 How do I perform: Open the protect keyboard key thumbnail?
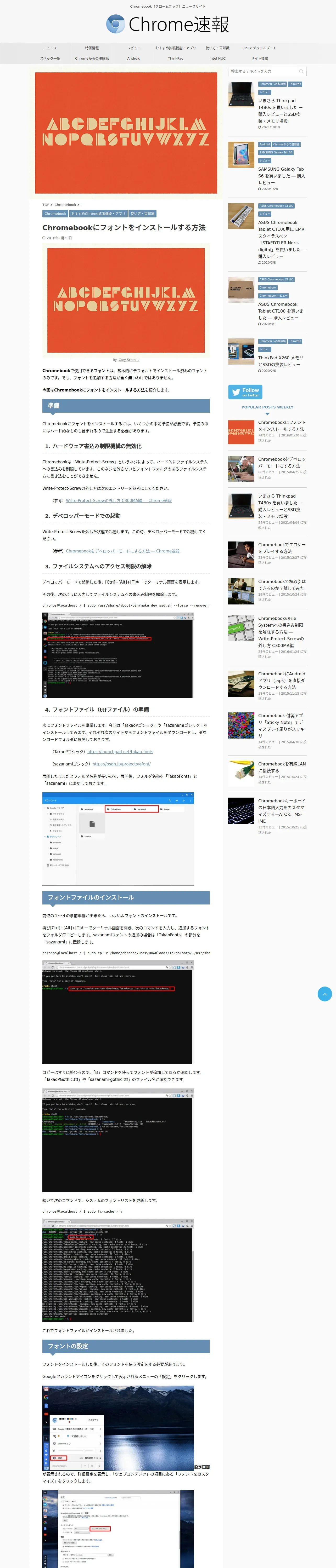click(x=241, y=628)
